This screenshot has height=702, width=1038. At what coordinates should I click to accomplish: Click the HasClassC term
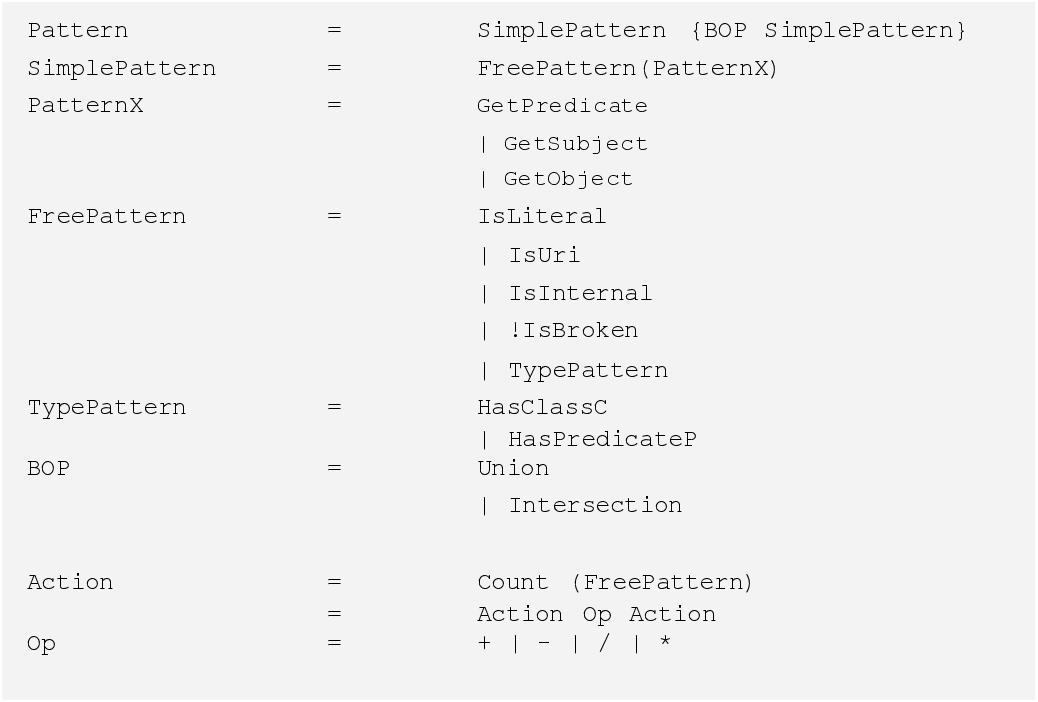[542, 408]
